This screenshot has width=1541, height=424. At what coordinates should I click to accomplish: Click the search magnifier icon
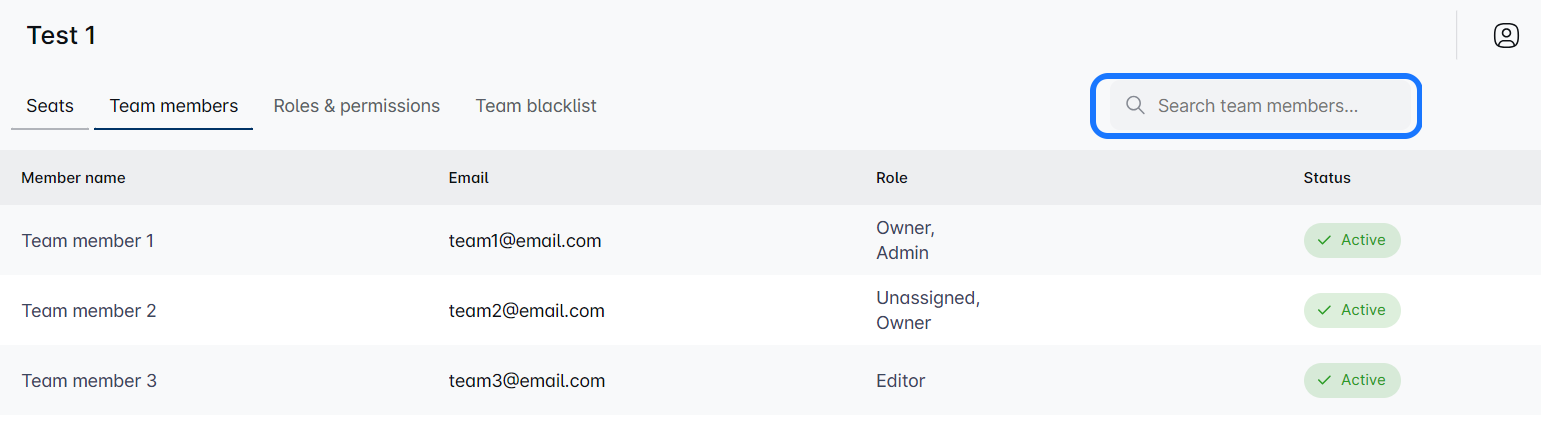[x=1135, y=105]
